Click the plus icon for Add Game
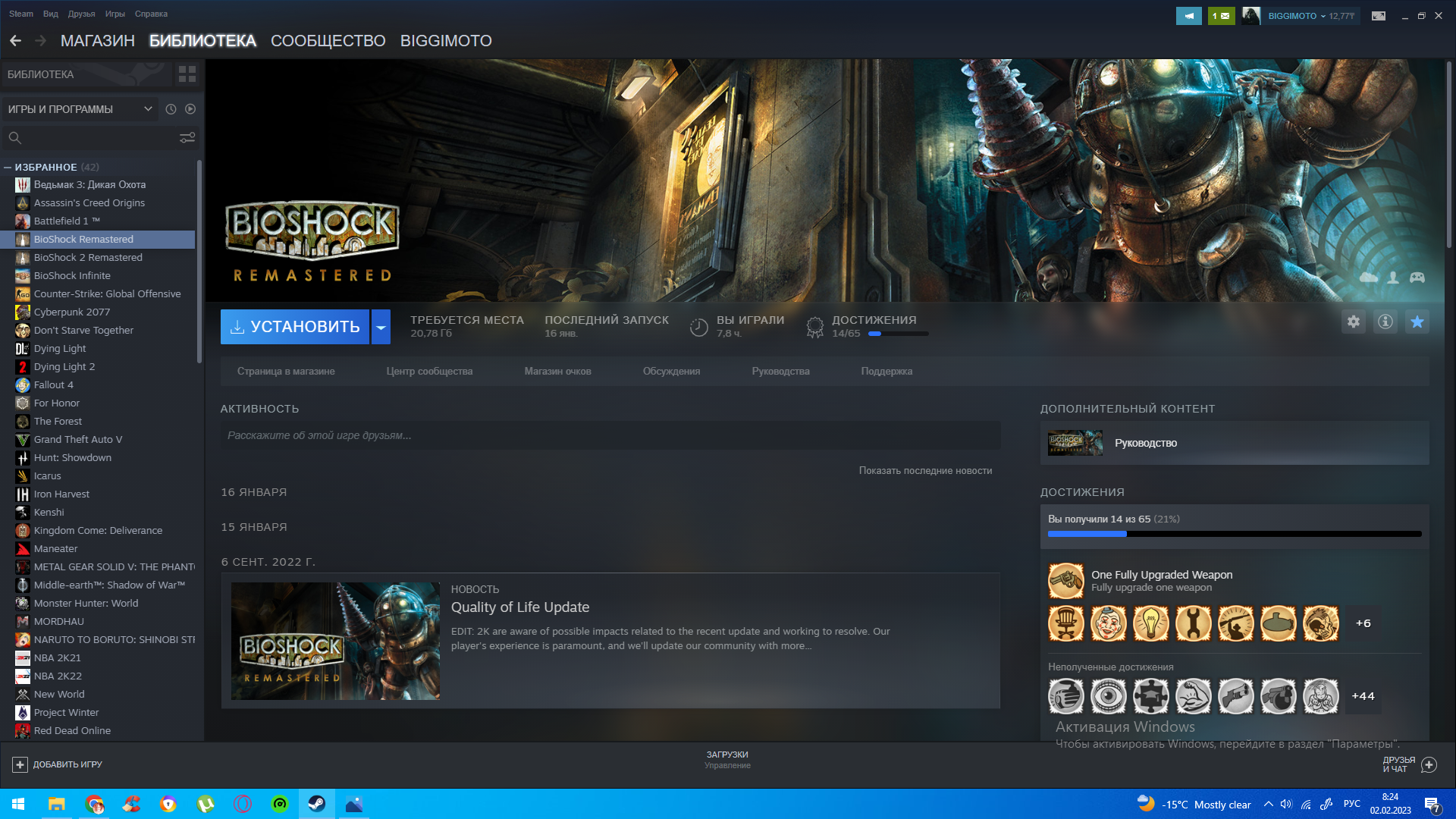This screenshot has height=819, width=1456. coord(20,765)
